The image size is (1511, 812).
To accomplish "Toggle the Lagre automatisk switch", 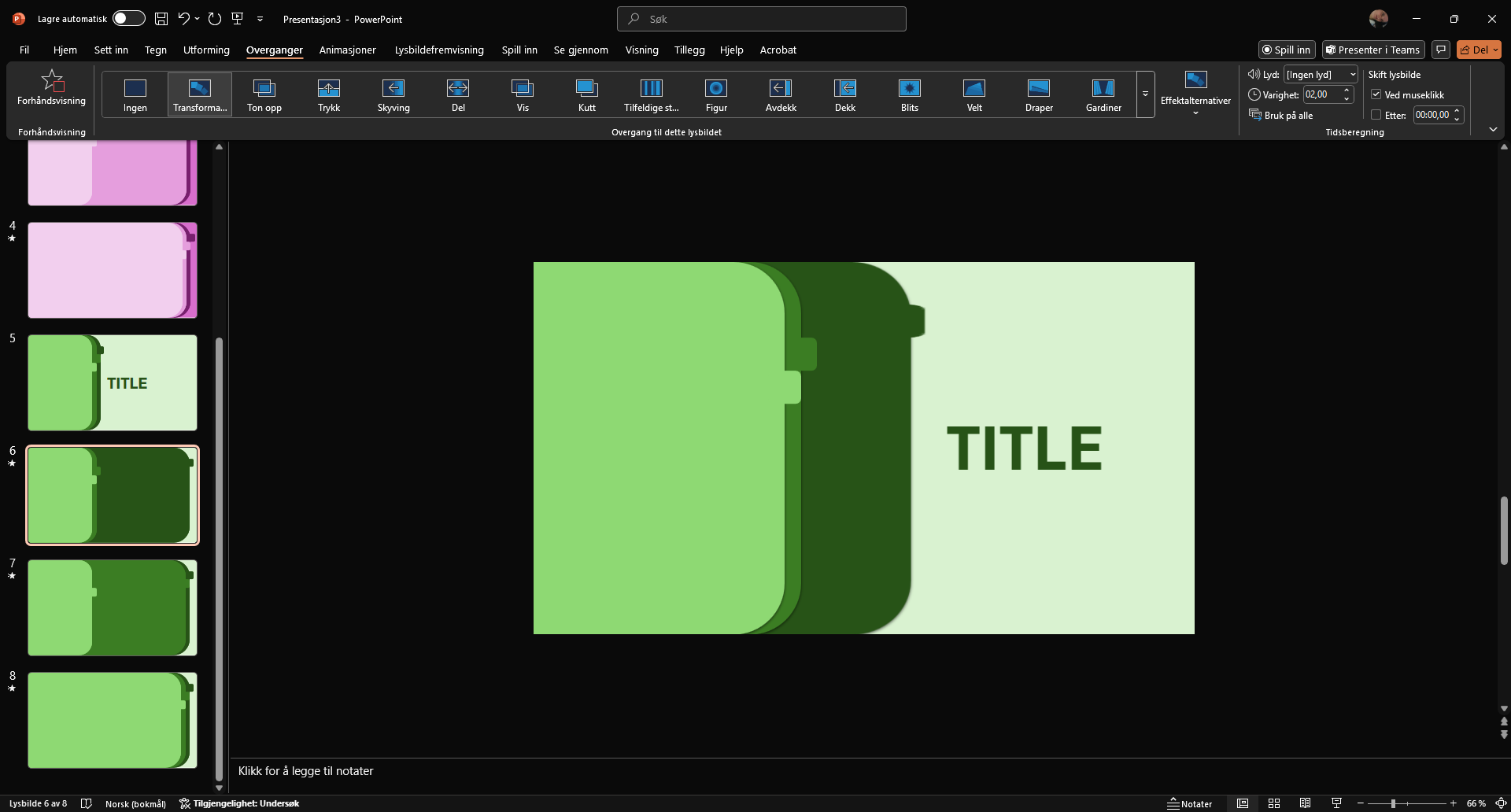I will [128, 19].
